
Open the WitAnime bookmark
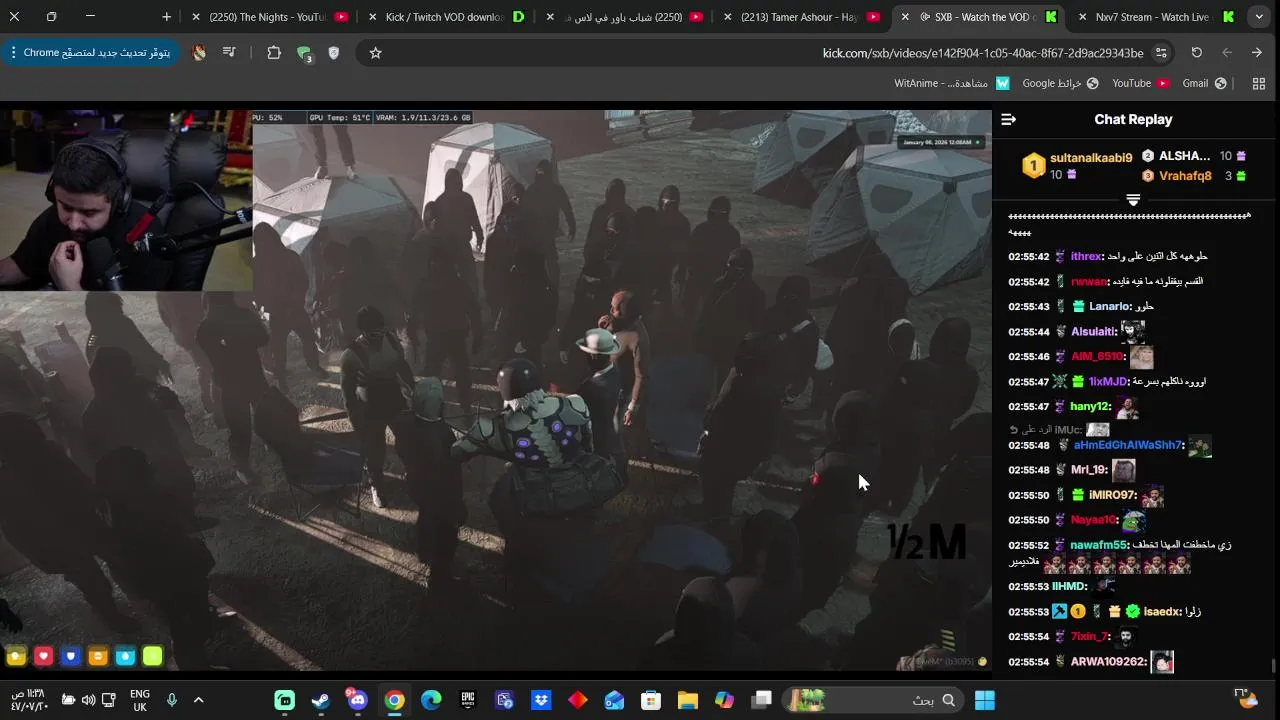click(952, 84)
